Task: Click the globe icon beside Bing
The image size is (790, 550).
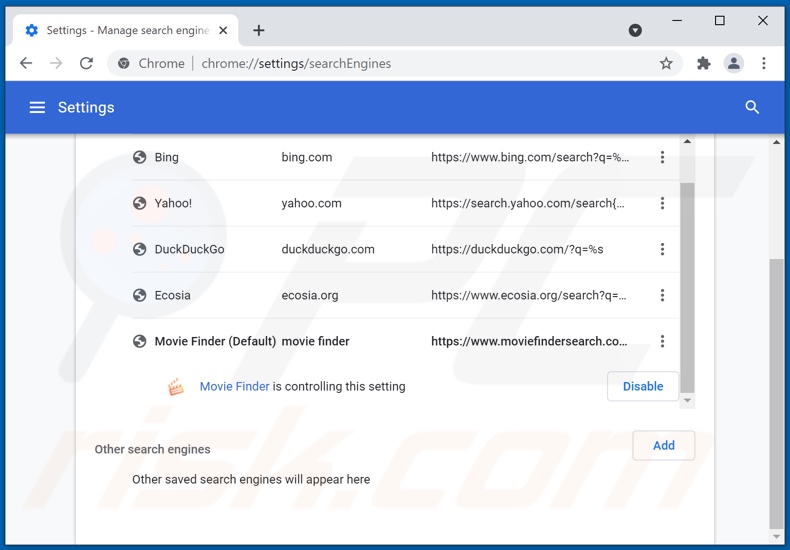Action: tap(140, 157)
